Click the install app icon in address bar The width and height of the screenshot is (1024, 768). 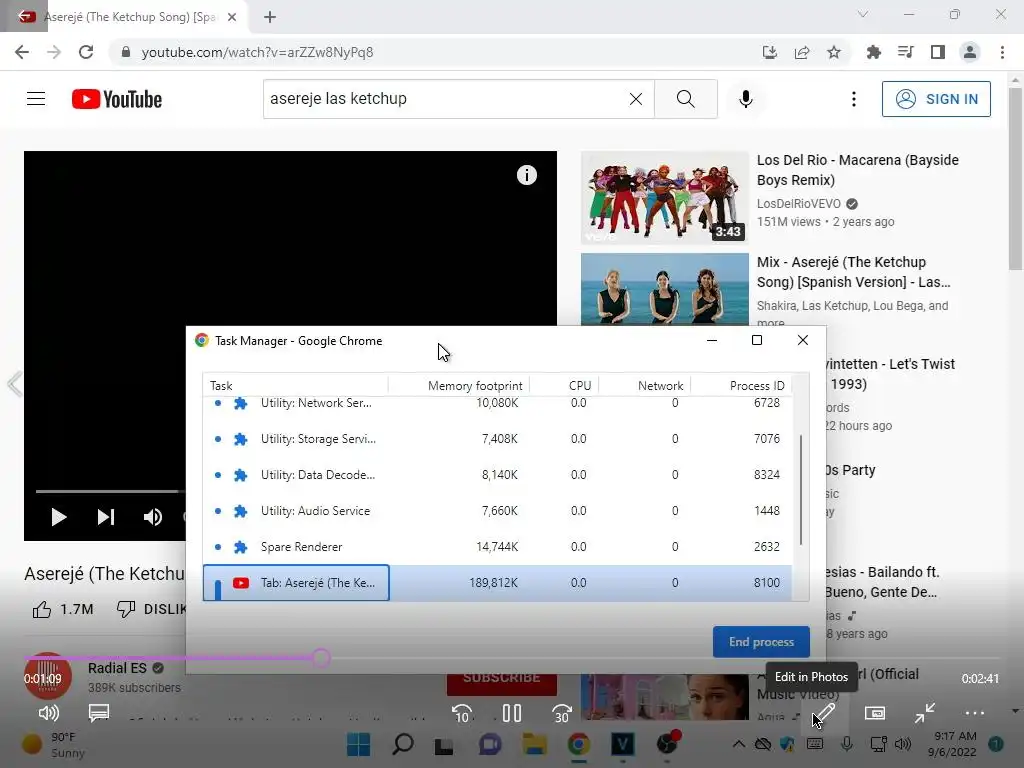770,52
